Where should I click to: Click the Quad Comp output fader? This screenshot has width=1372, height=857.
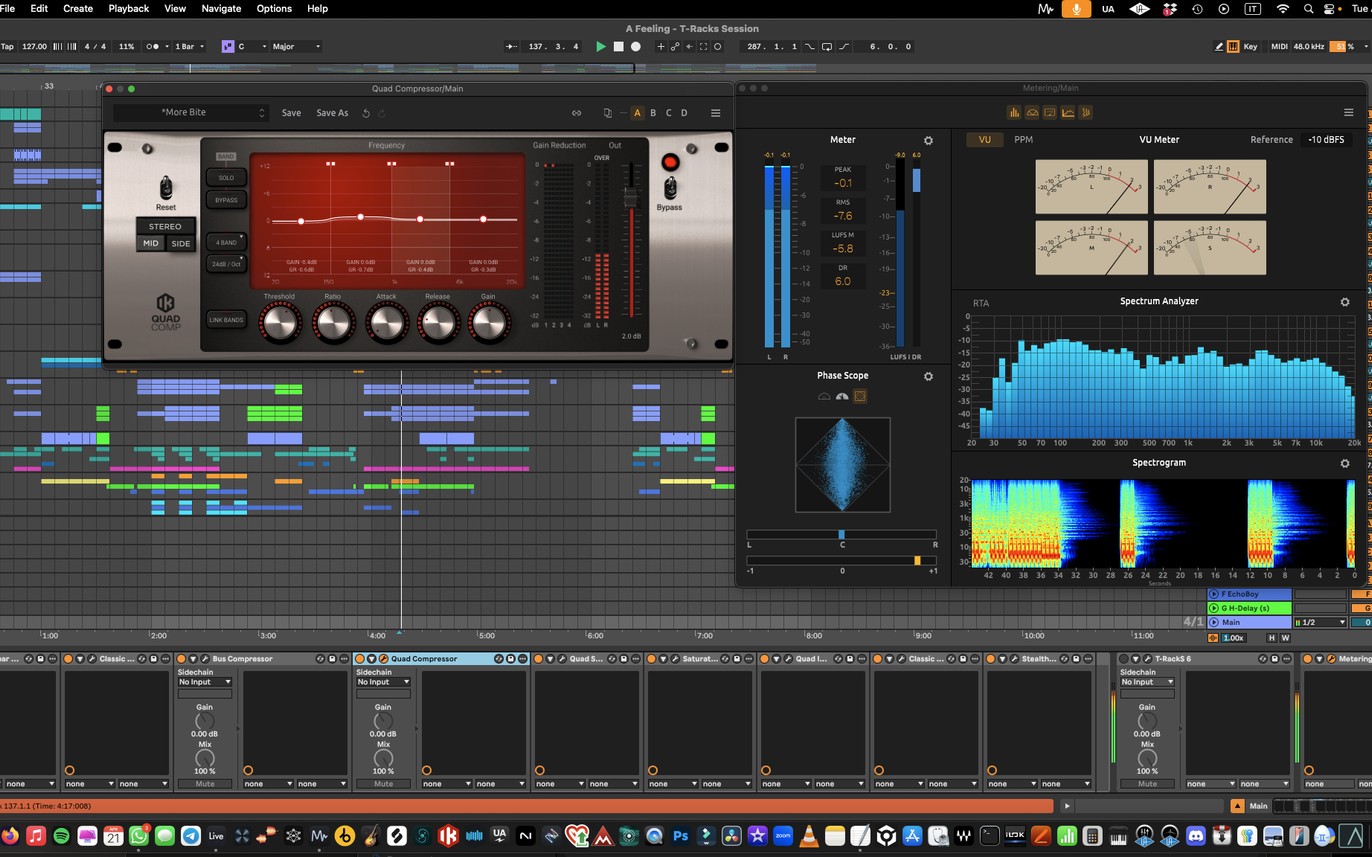pos(631,198)
